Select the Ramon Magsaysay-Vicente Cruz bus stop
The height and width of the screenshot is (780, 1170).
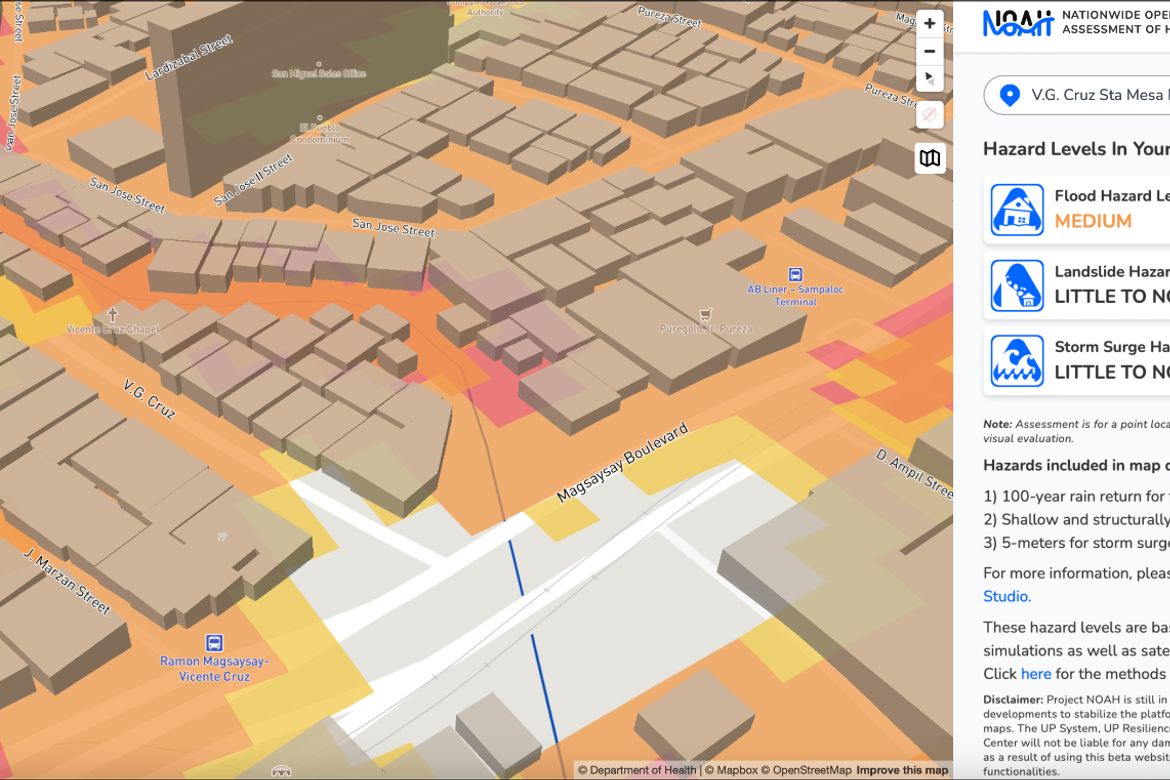214,643
